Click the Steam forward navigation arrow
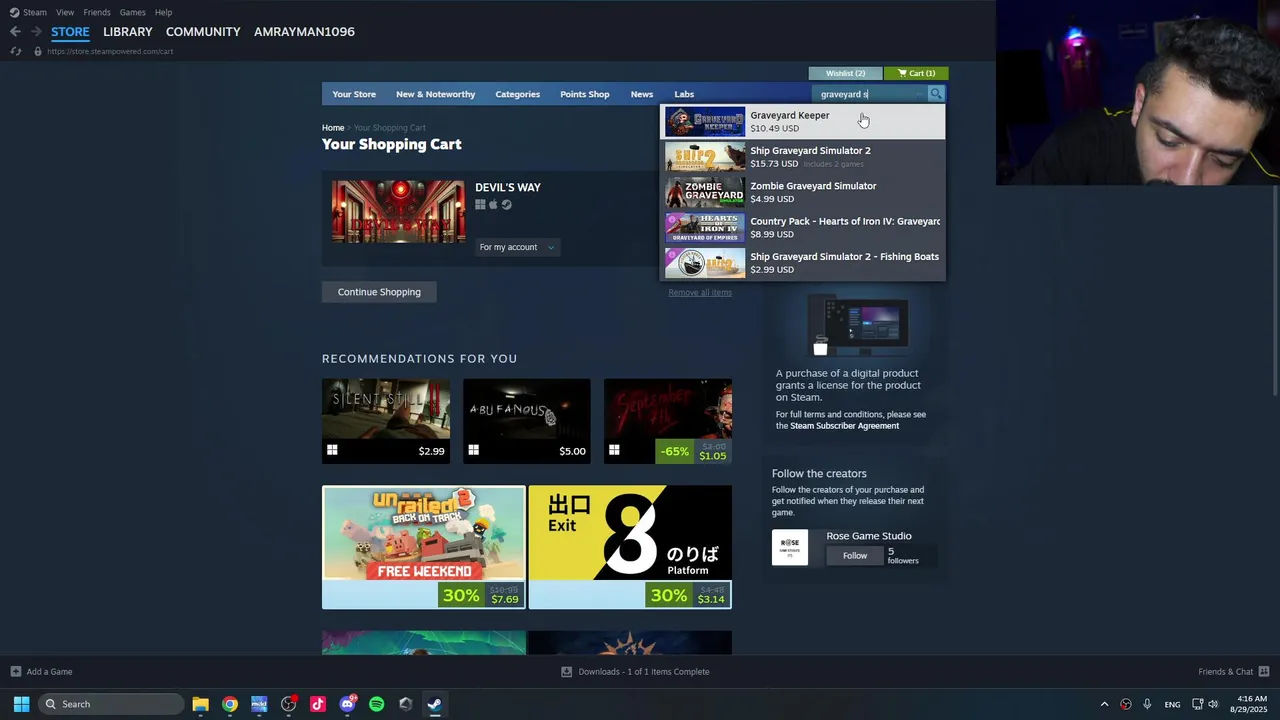Image resolution: width=1280 pixels, height=720 pixels. click(36, 32)
